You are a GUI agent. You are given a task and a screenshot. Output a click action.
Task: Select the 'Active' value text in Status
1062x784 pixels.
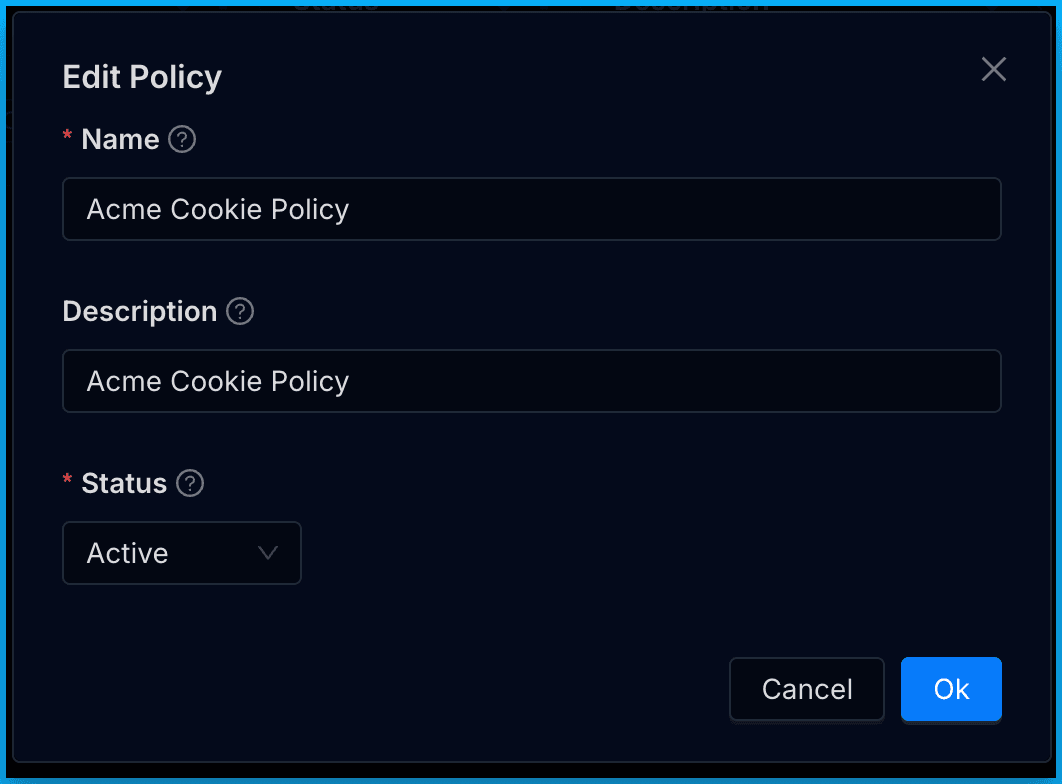pos(128,553)
